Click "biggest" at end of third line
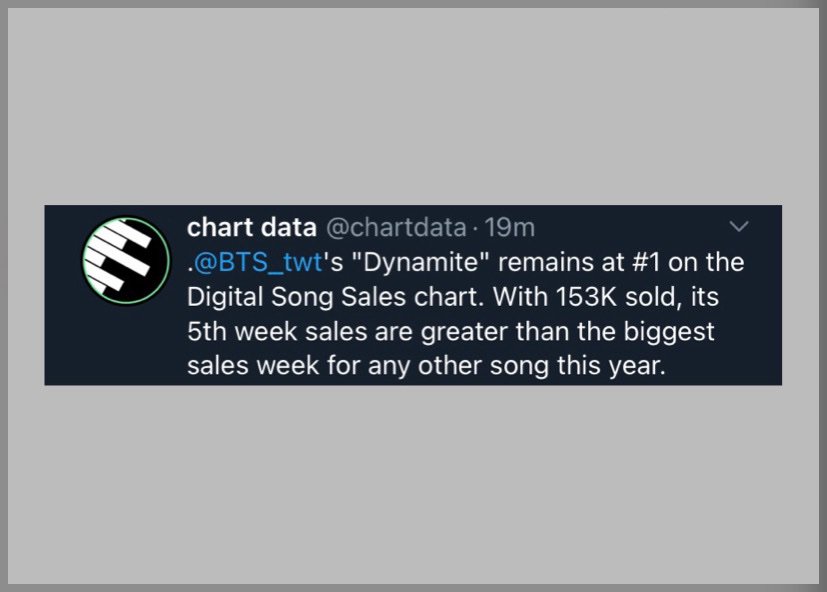The height and width of the screenshot is (592, 827). pyautogui.click(x=669, y=332)
